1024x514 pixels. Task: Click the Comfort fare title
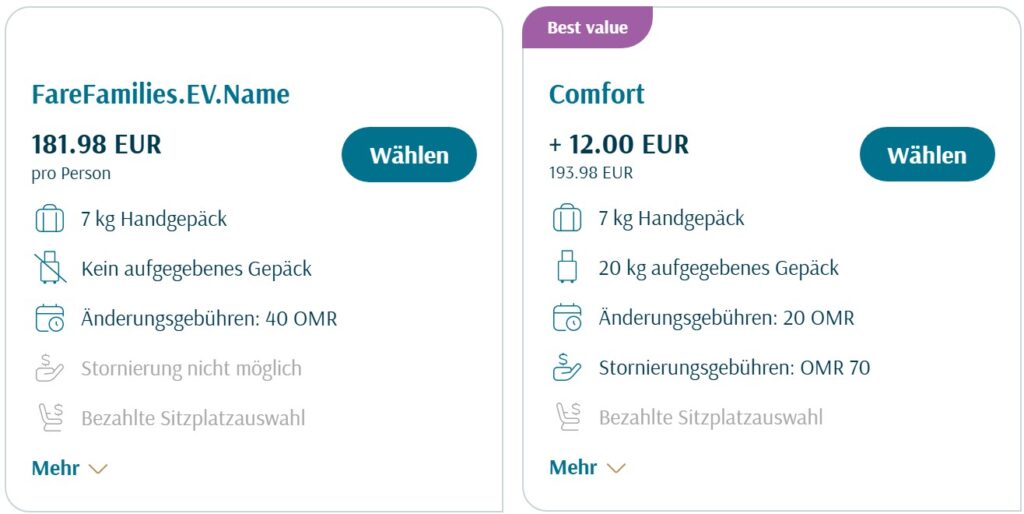coord(597,94)
